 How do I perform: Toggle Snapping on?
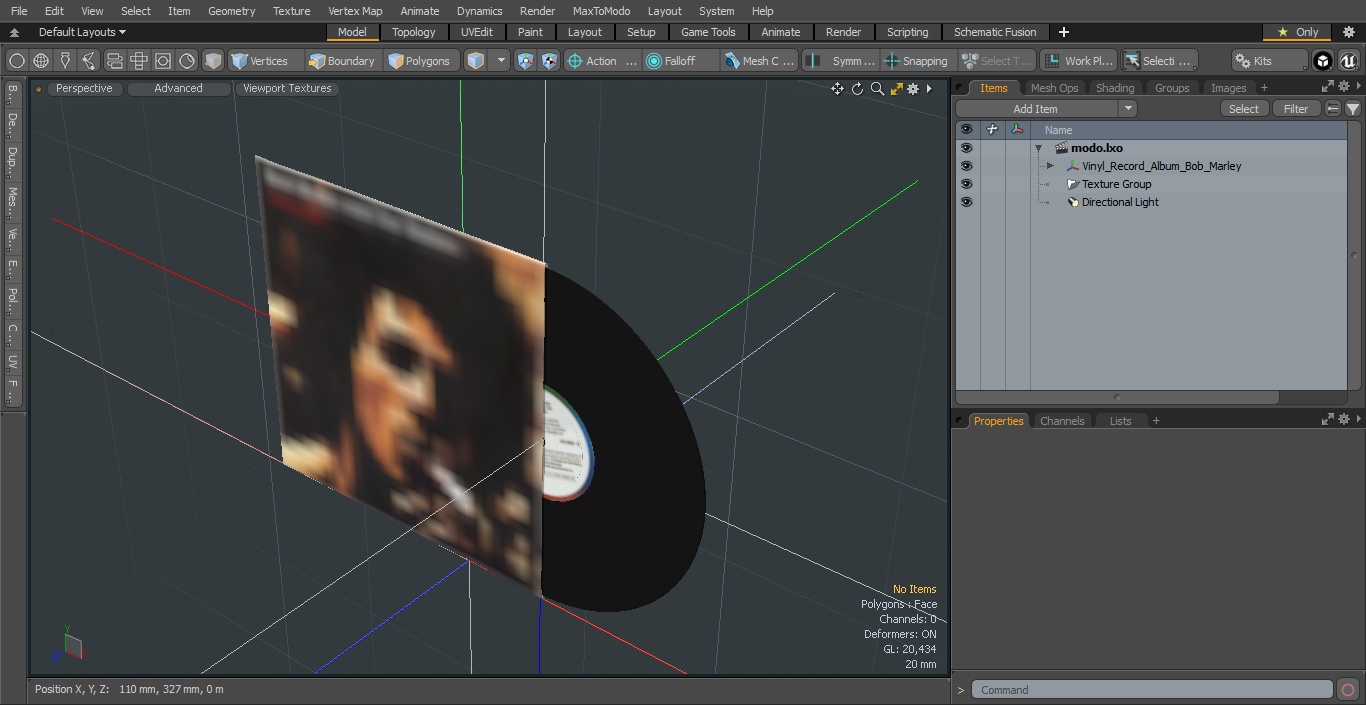917,61
